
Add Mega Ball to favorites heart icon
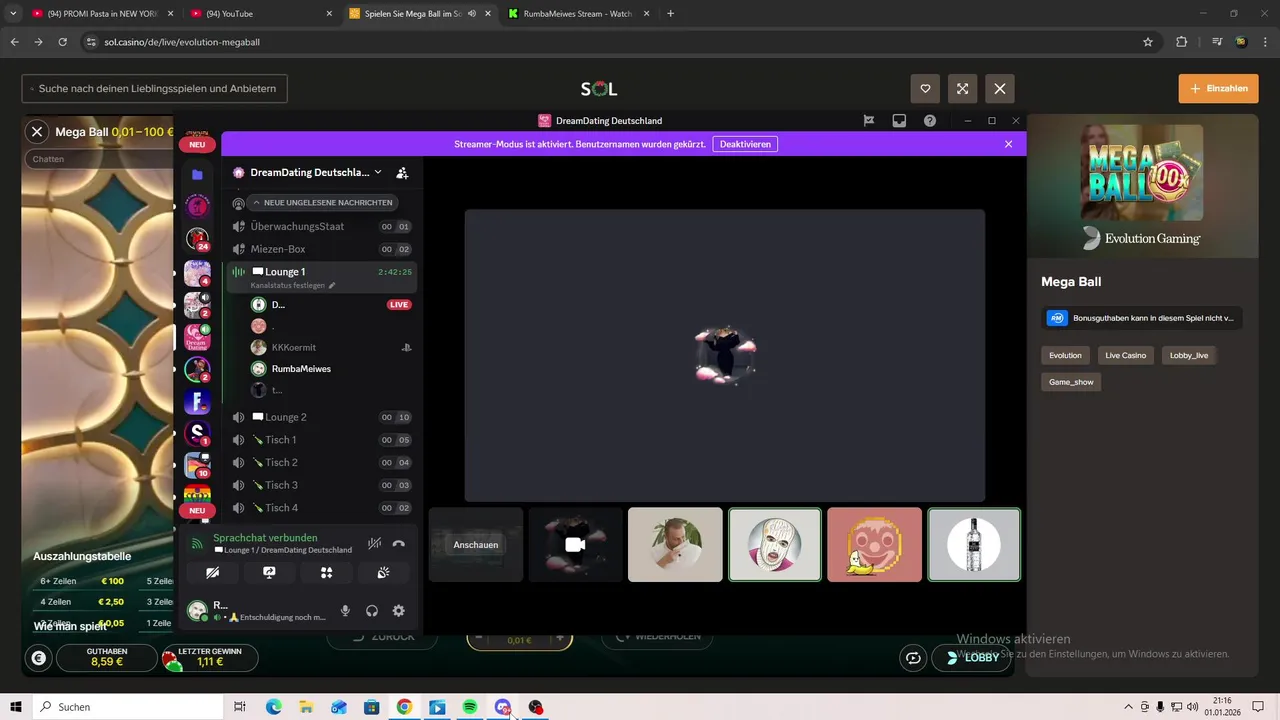pos(925,88)
